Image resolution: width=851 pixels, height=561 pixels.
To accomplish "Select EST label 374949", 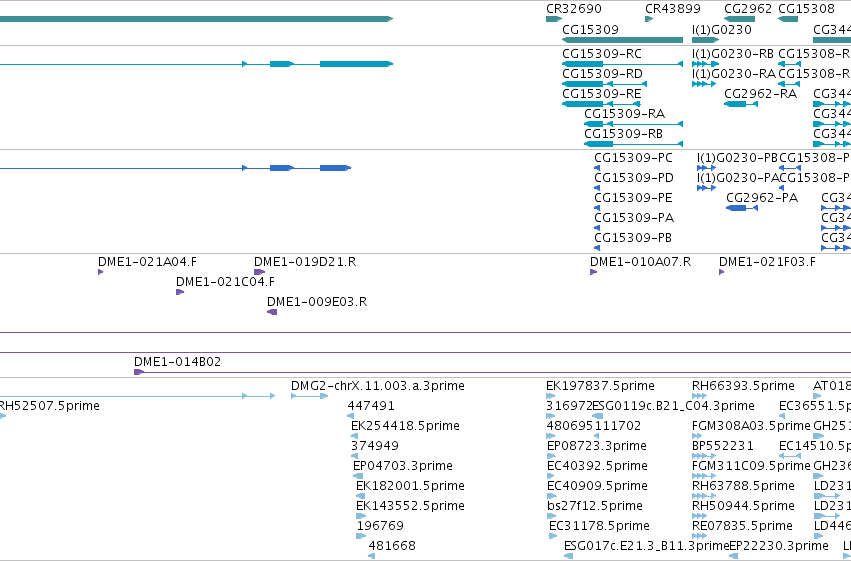I will [375, 446].
